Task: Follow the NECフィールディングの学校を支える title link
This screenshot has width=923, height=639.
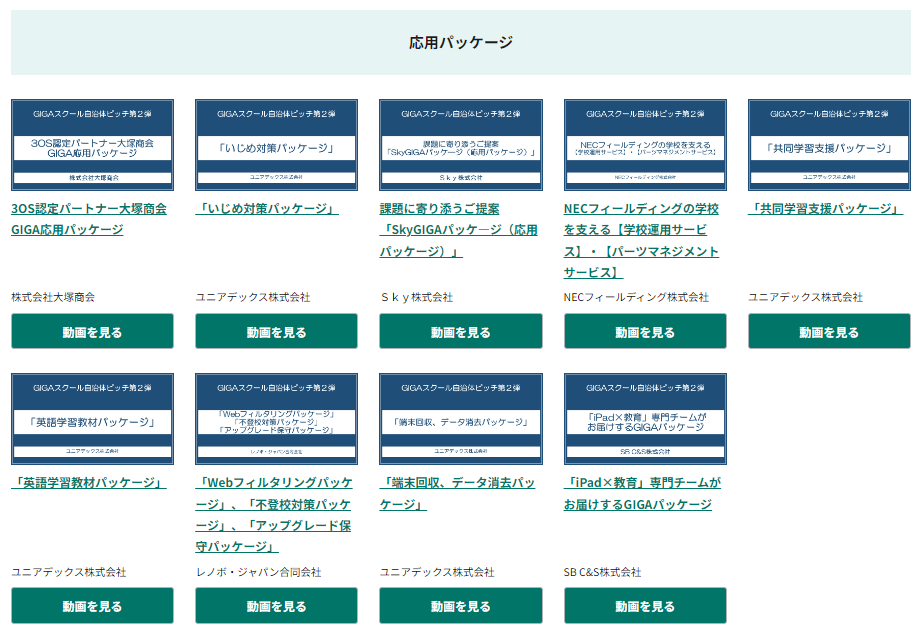Action: 641,241
